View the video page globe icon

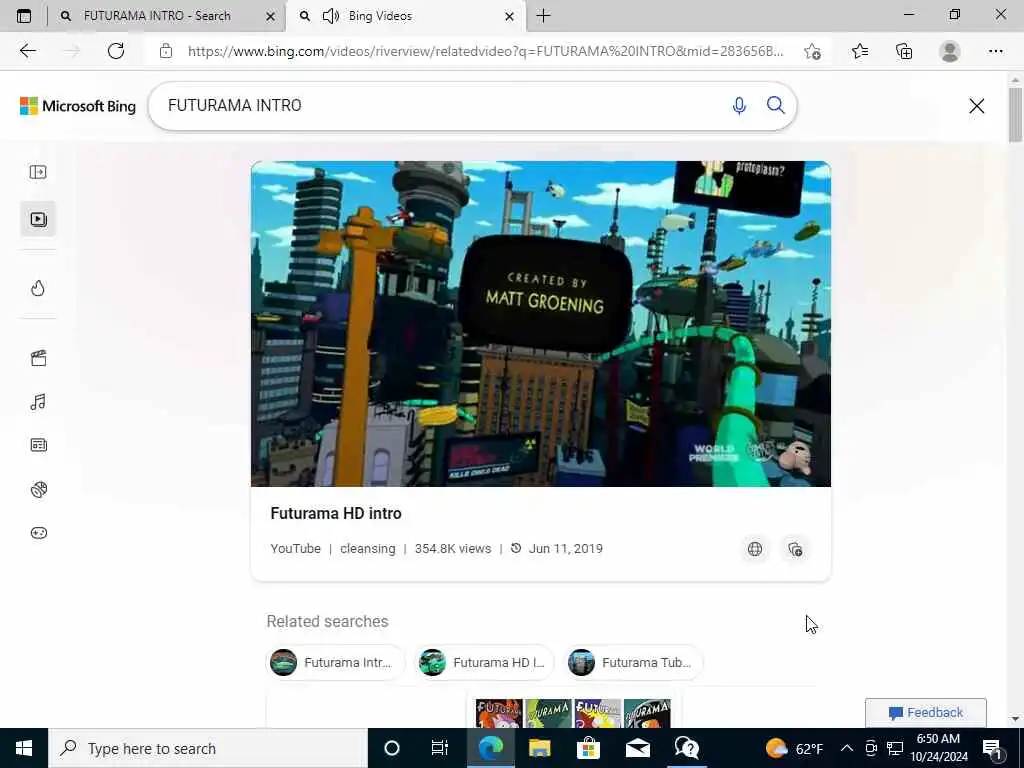(x=754, y=549)
